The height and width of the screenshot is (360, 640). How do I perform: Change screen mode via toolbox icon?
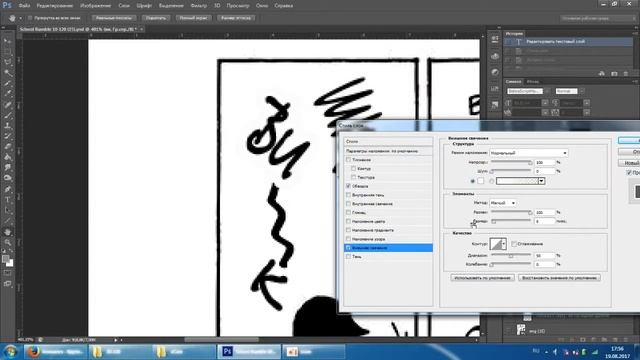click(x=7, y=284)
